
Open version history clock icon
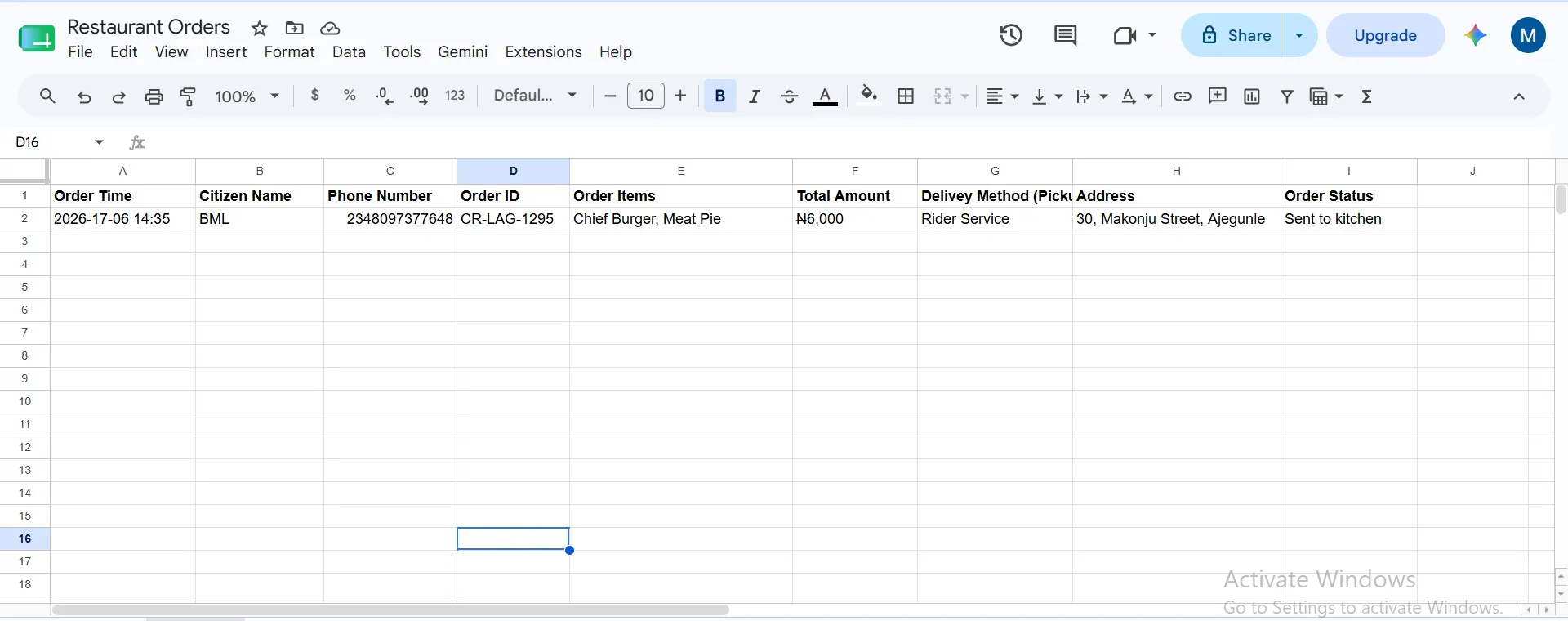click(x=1011, y=35)
